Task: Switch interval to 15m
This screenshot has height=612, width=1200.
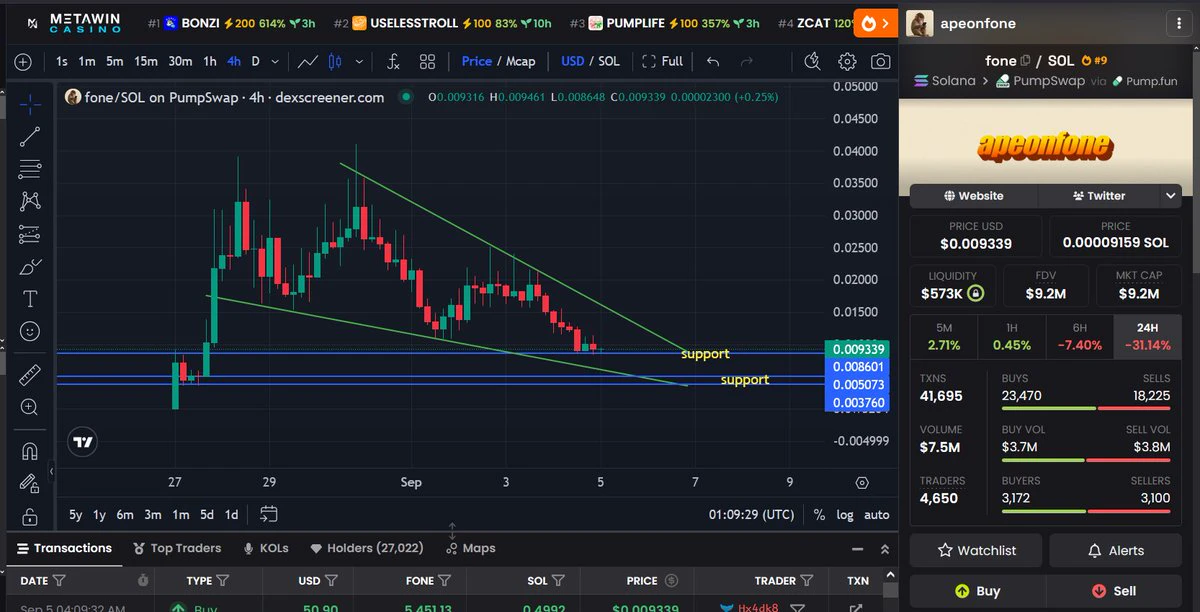Action: point(146,61)
